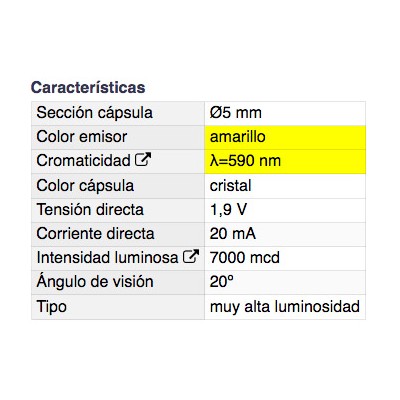Click the Color emisor row label
The image size is (400, 400).
[x=82, y=137]
